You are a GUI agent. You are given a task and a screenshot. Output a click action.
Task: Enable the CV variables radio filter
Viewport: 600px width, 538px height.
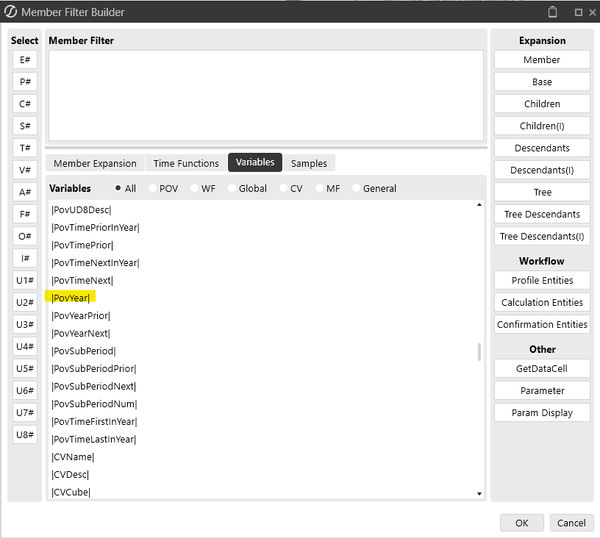(284, 188)
